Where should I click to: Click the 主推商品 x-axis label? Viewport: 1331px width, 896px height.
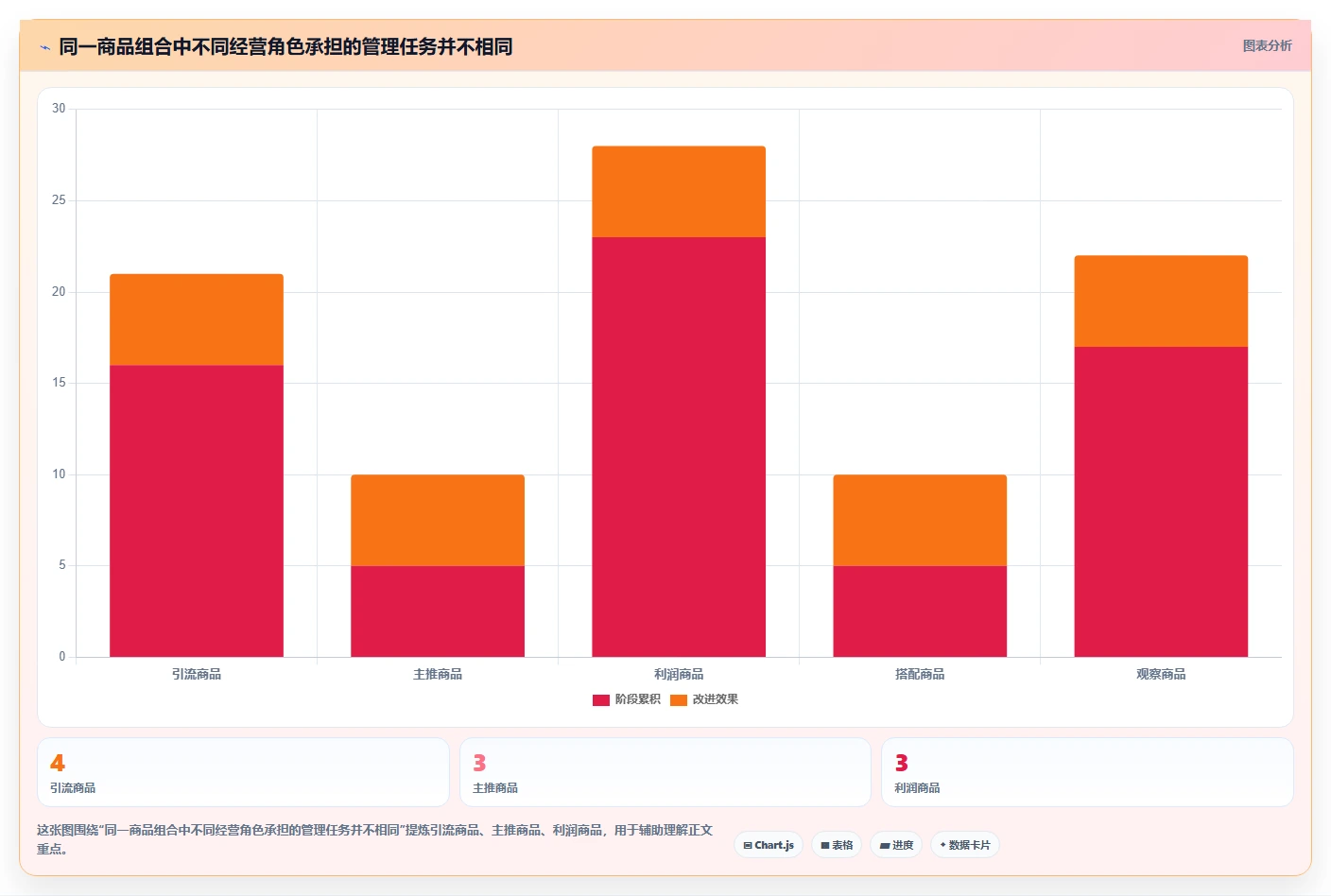[x=438, y=674]
